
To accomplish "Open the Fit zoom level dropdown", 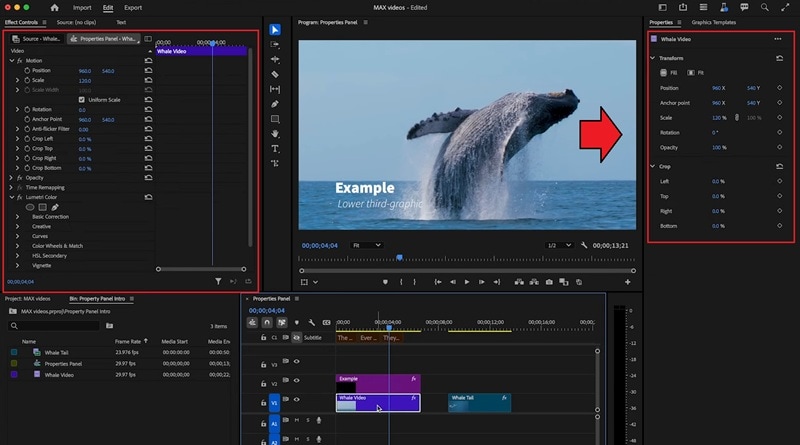I will coord(367,245).
